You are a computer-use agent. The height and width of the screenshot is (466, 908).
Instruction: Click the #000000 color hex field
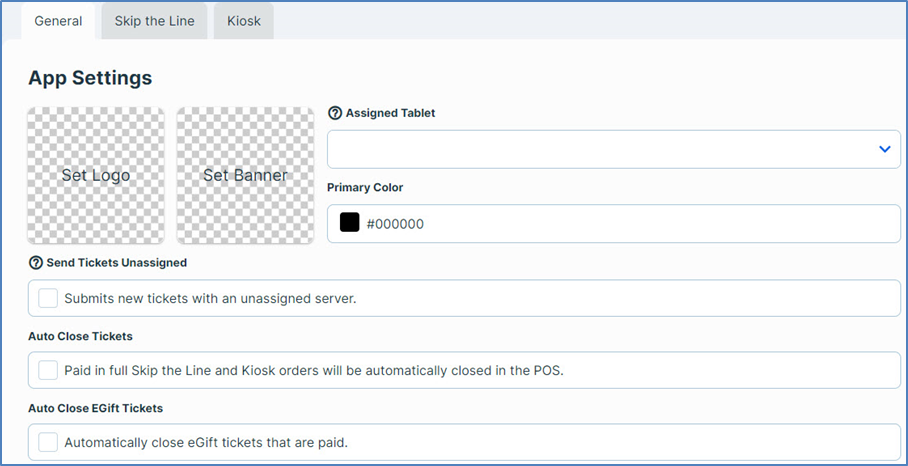[614, 223]
